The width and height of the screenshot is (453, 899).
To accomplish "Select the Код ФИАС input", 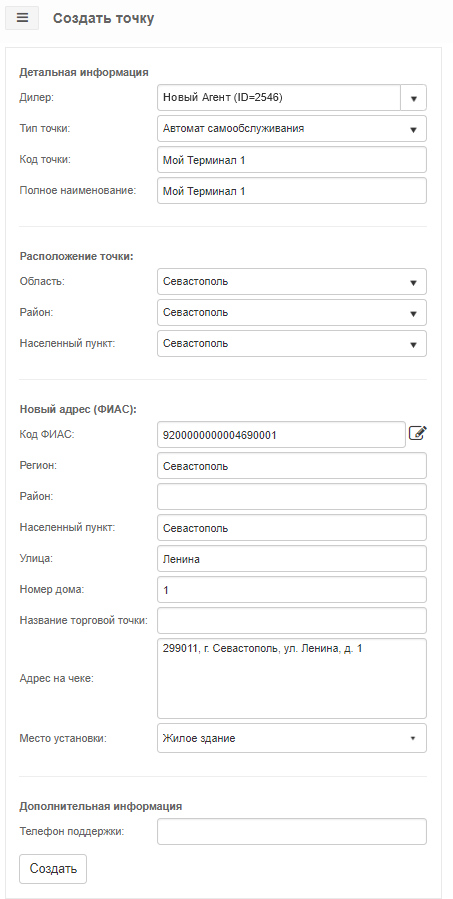I will [282, 435].
